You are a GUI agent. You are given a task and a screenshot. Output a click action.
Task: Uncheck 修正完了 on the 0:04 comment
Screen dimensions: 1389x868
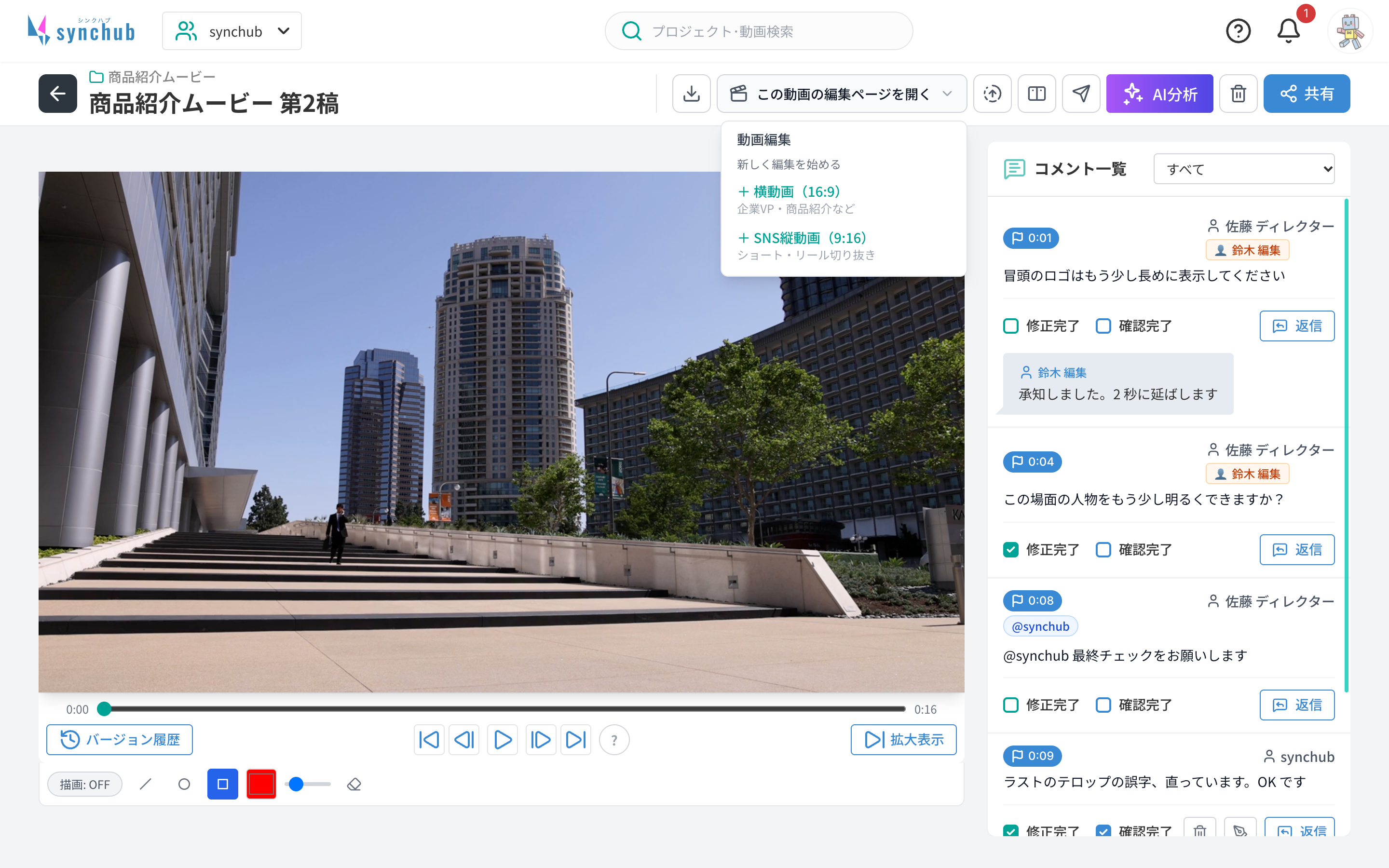pos(1011,549)
